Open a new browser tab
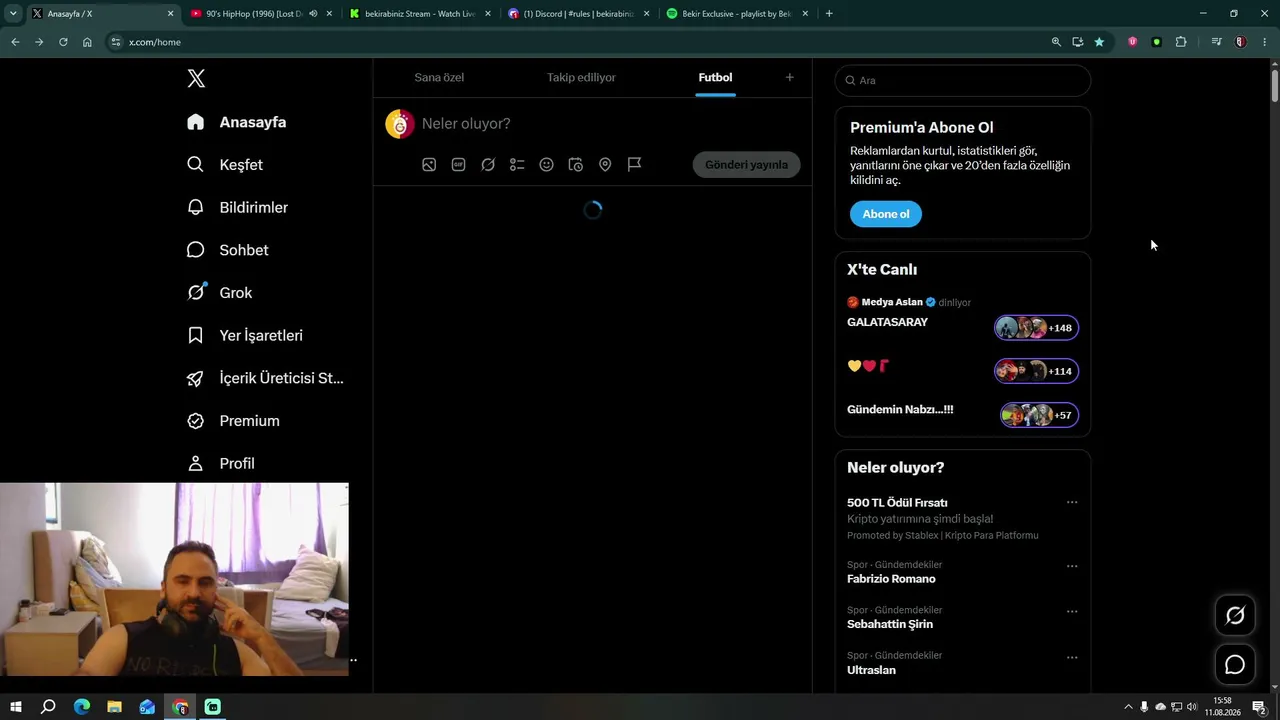 (829, 14)
